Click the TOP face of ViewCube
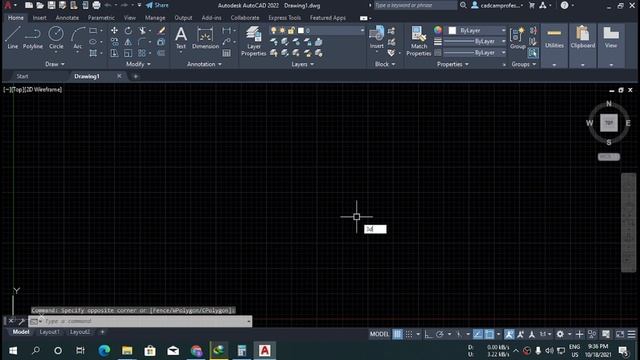Screen dimensions: 640x360 pyautogui.click(x=609, y=123)
